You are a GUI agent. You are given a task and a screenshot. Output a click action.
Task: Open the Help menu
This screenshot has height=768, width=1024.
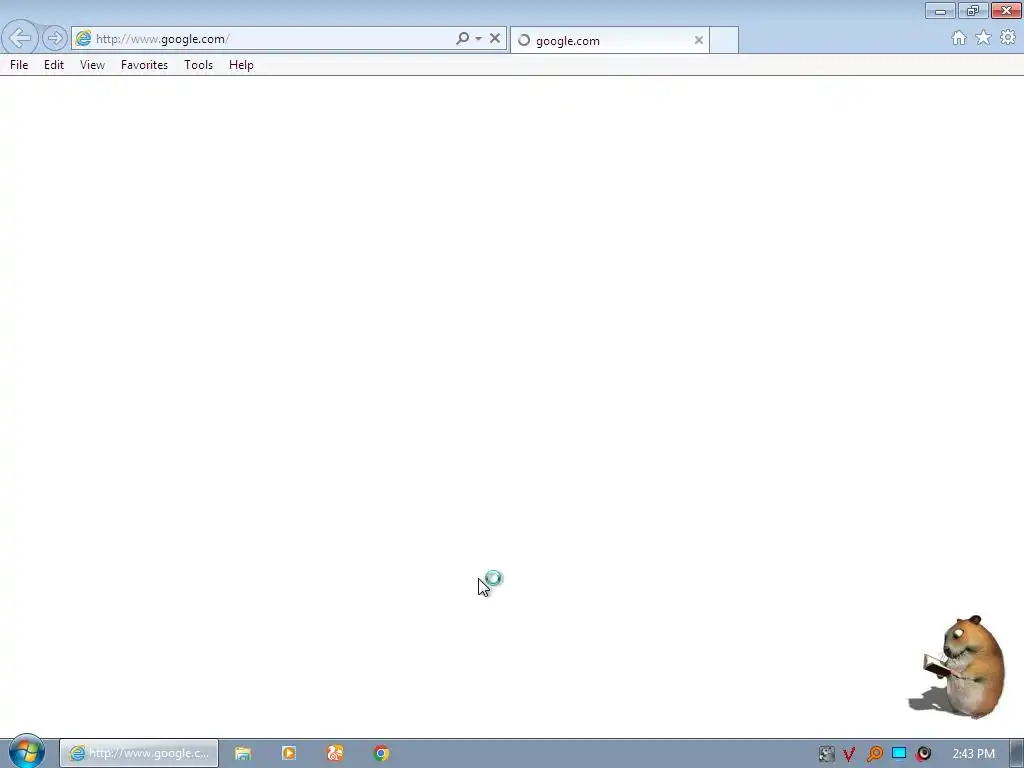[241, 65]
